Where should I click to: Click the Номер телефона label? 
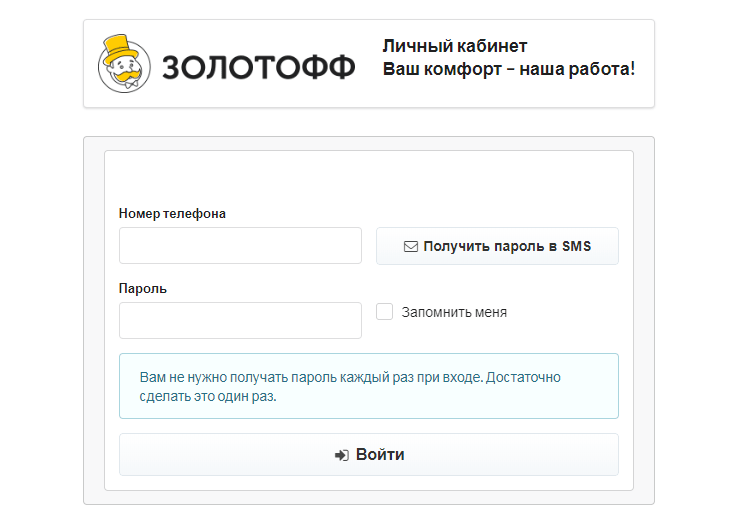coord(172,214)
